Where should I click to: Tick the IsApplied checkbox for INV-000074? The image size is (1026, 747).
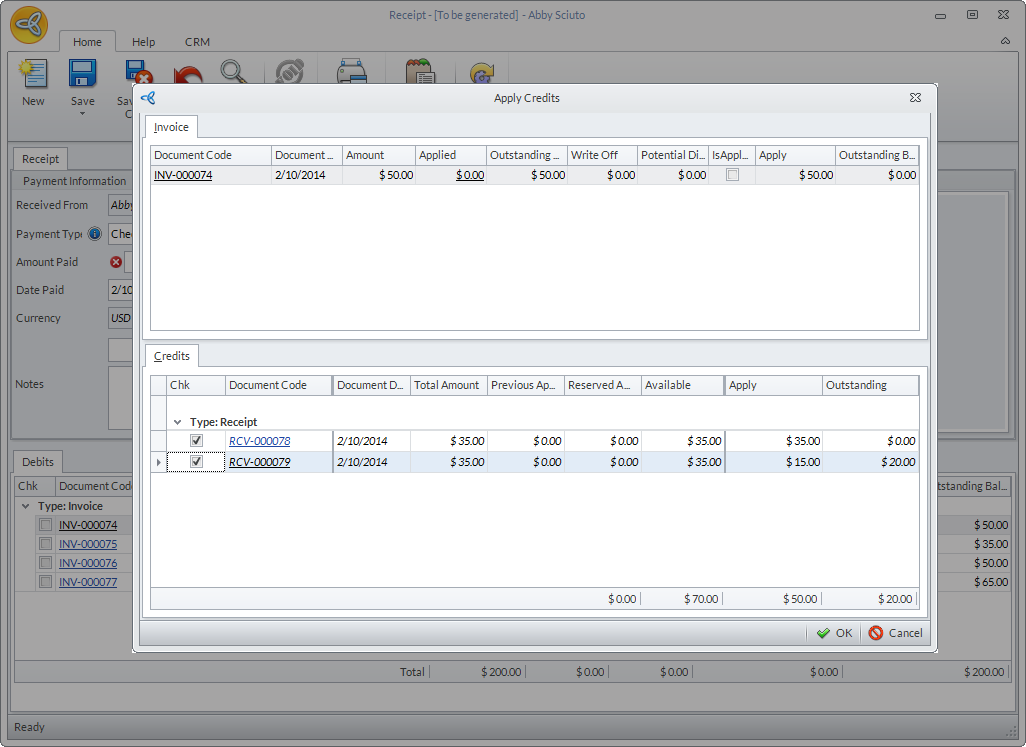point(732,175)
